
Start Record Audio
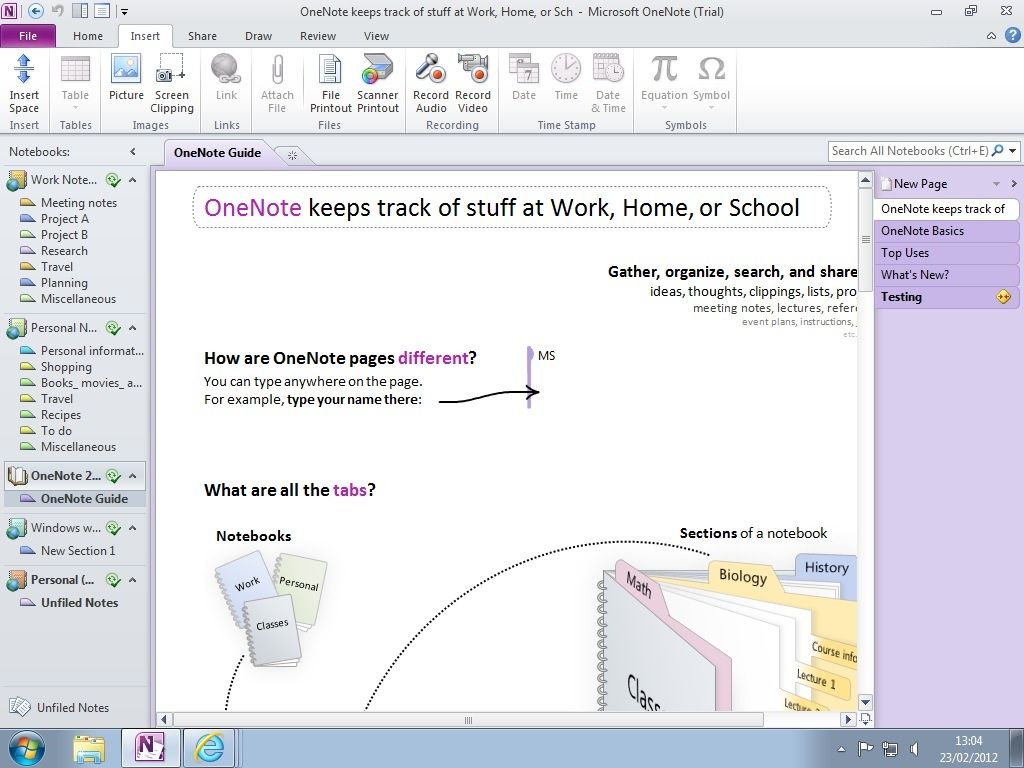tap(431, 84)
